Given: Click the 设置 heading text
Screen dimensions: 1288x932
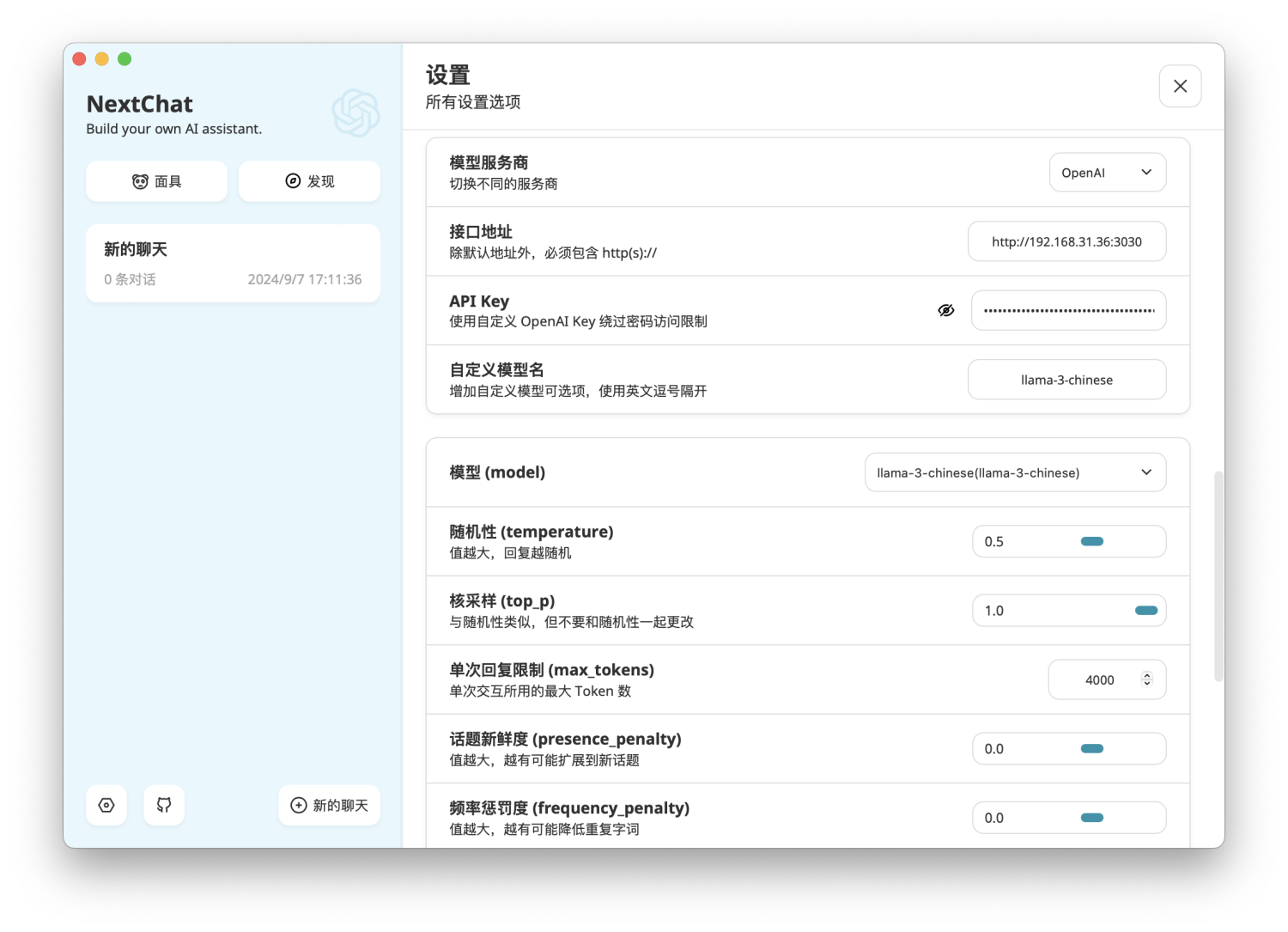Looking at the screenshot, I should [x=448, y=75].
